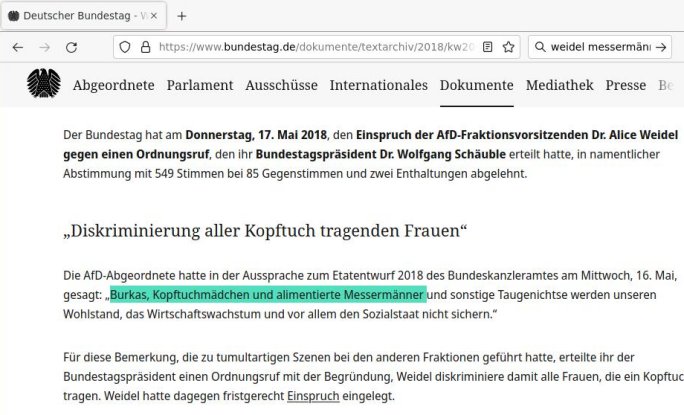Open the Mediathek menu
Screen dimensions: 684x415
[x=560, y=85]
